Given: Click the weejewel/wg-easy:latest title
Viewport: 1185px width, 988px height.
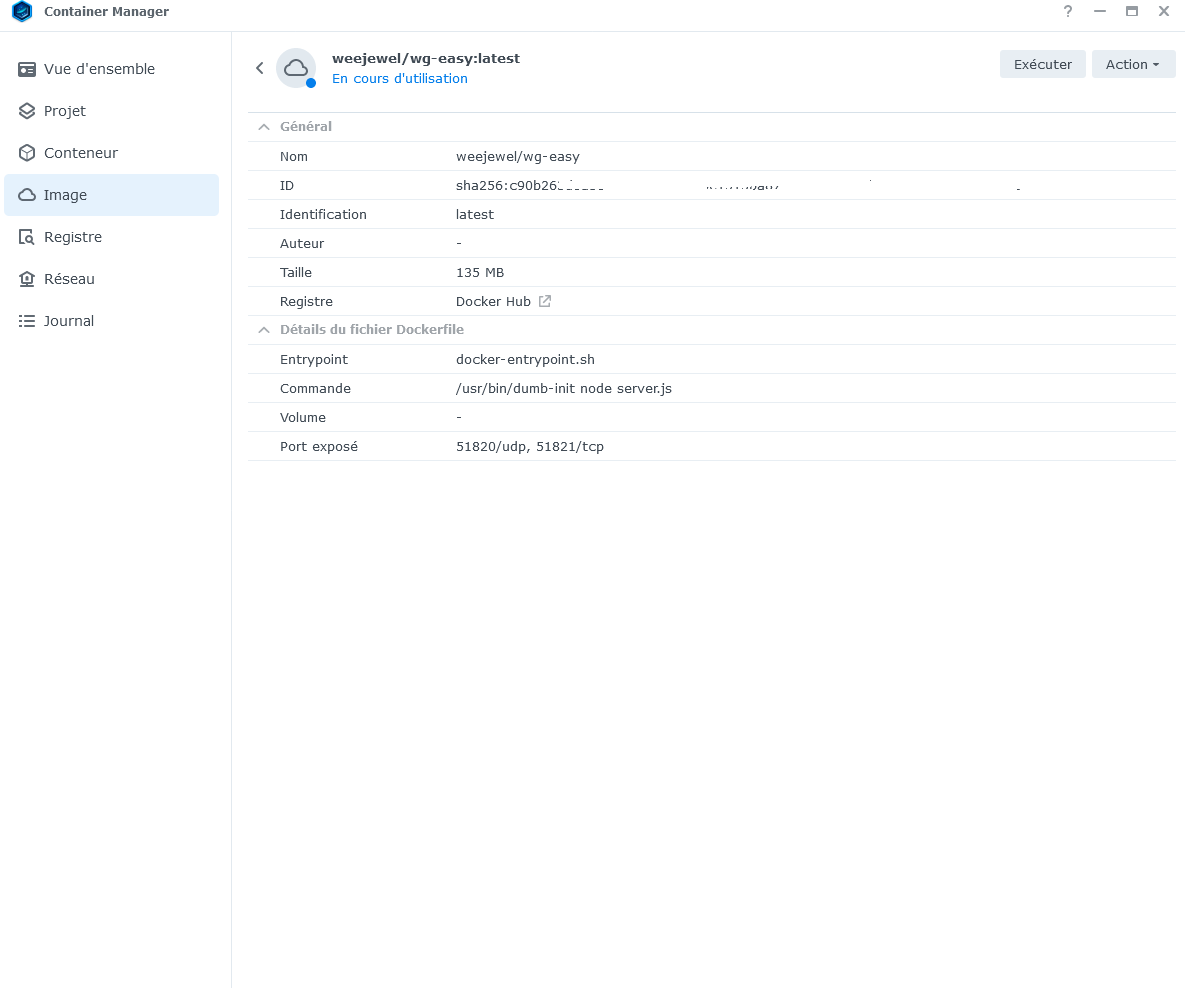Looking at the screenshot, I should coord(426,58).
